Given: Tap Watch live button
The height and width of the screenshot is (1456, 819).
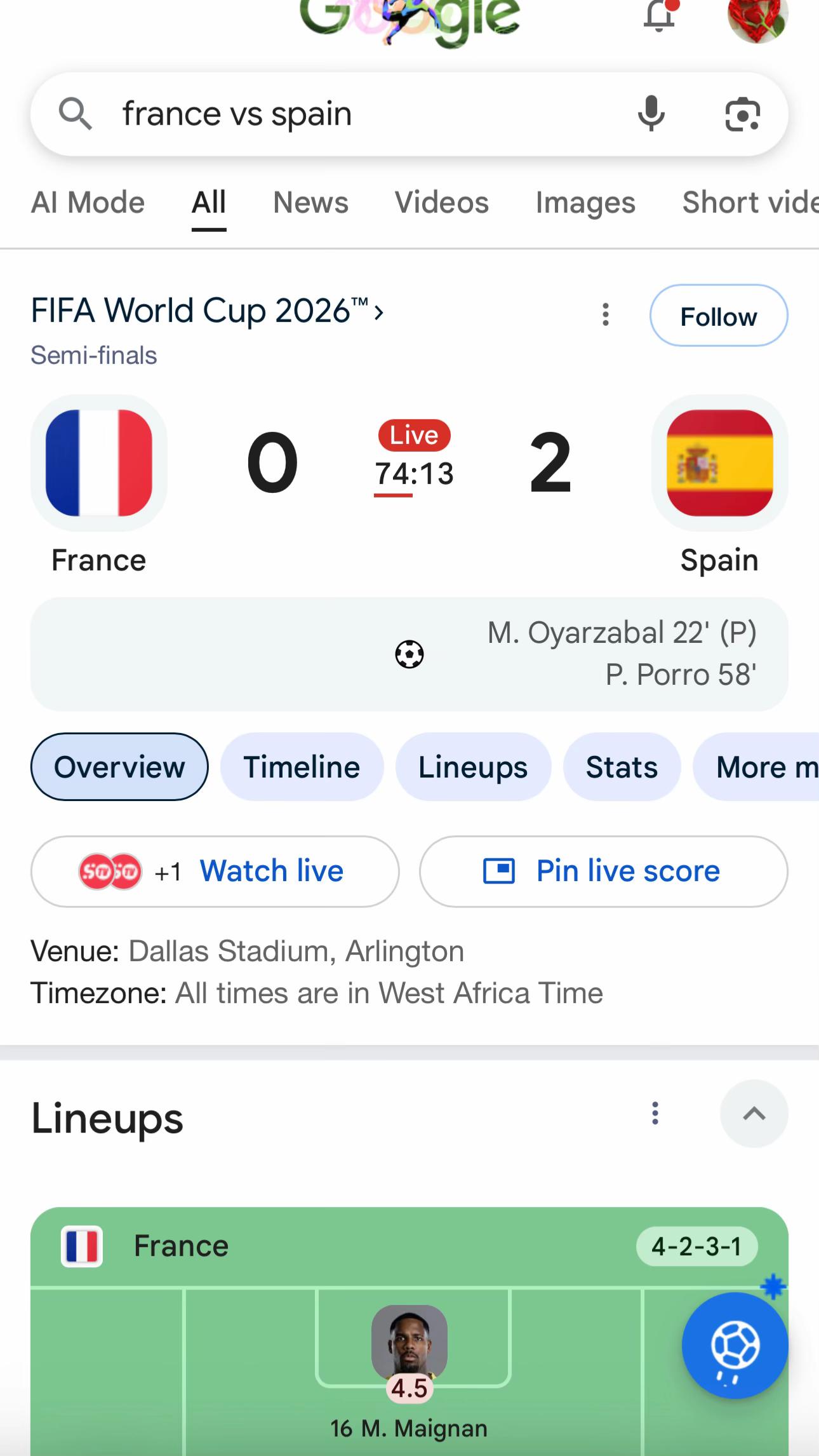Looking at the screenshot, I should coord(215,871).
